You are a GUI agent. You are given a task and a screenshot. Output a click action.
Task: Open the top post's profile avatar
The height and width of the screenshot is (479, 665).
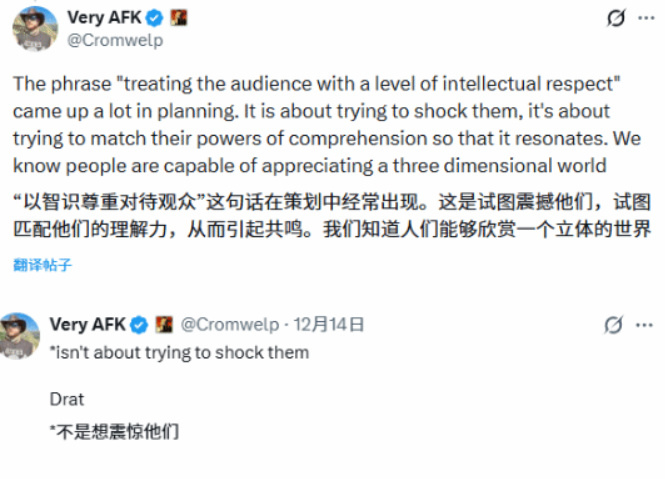[x=34, y=30]
